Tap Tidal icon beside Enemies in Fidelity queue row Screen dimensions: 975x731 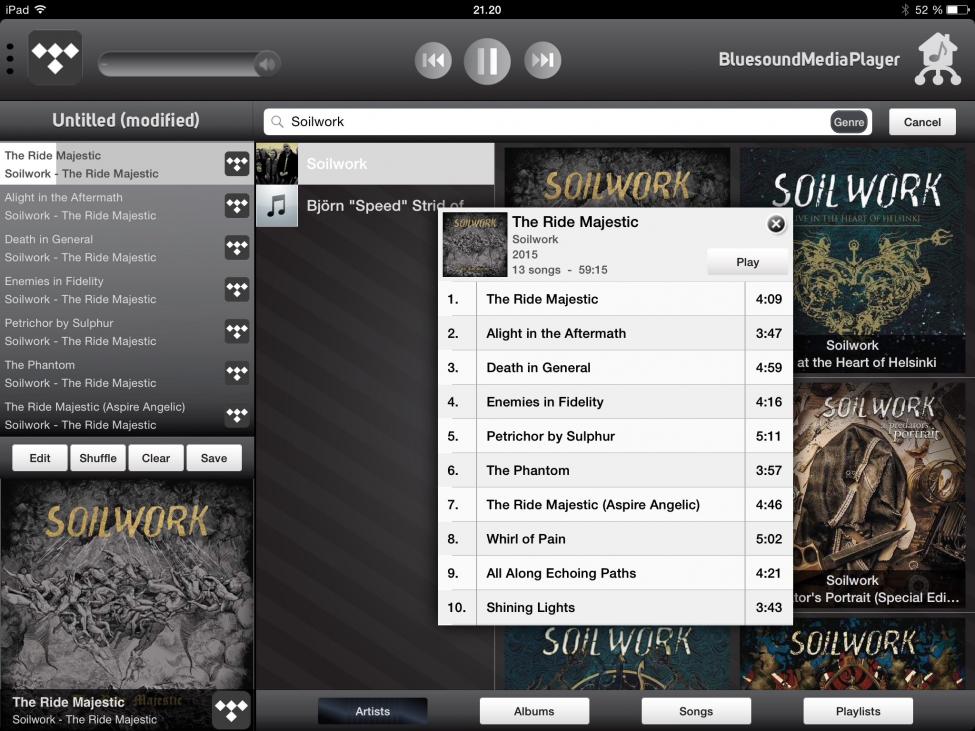pyautogui.click(x=237, y=290)
